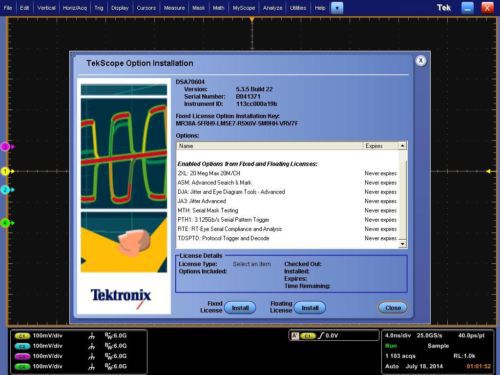Select the 2XL: 20 Meg Max option row
Screen dimensions: 500x375
coord(287,173)
